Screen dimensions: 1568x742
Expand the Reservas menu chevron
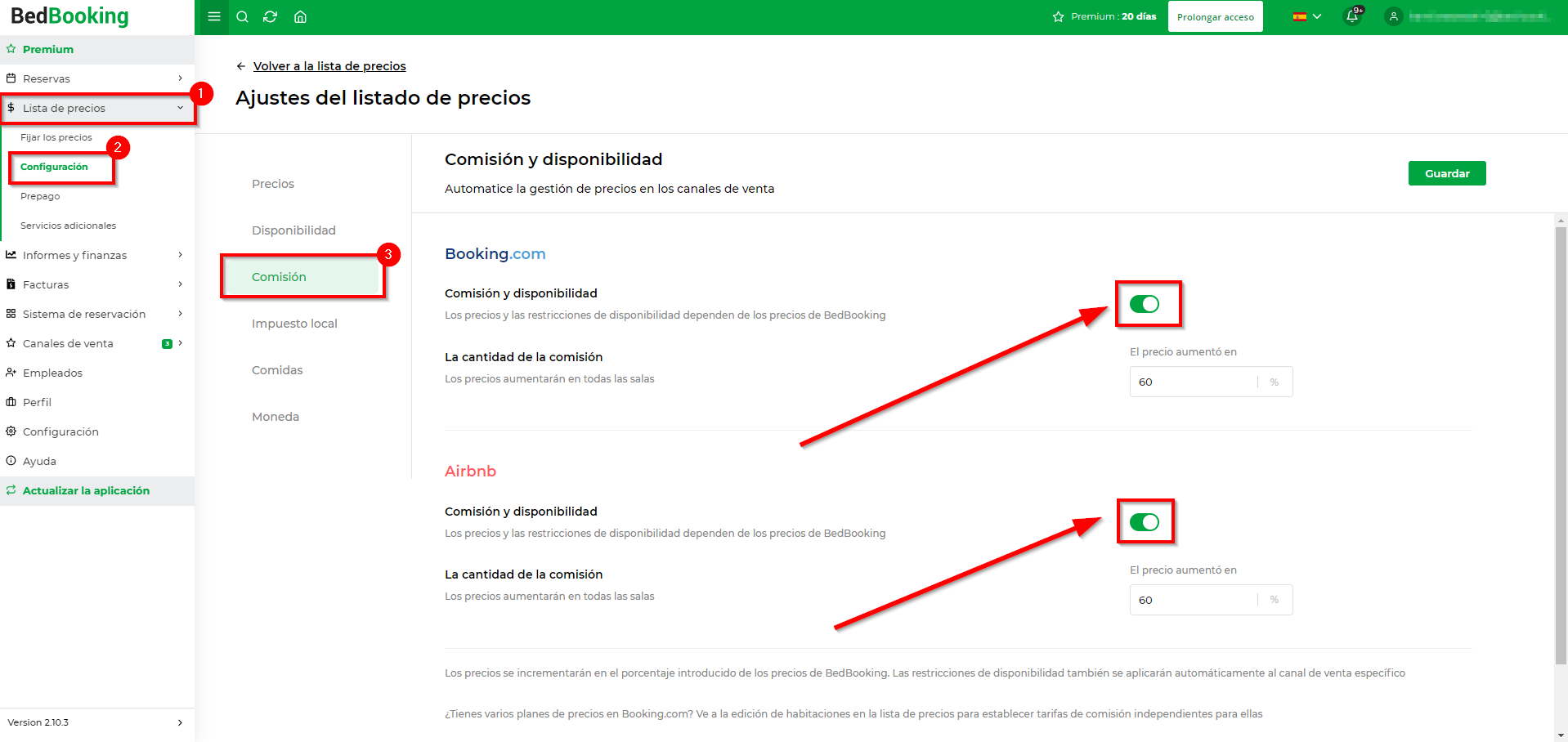pyautogui.click(x=181, y=78)
